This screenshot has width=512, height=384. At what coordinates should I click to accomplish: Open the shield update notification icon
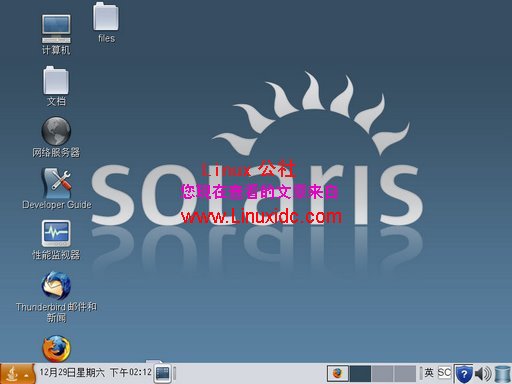pos(464,374)
